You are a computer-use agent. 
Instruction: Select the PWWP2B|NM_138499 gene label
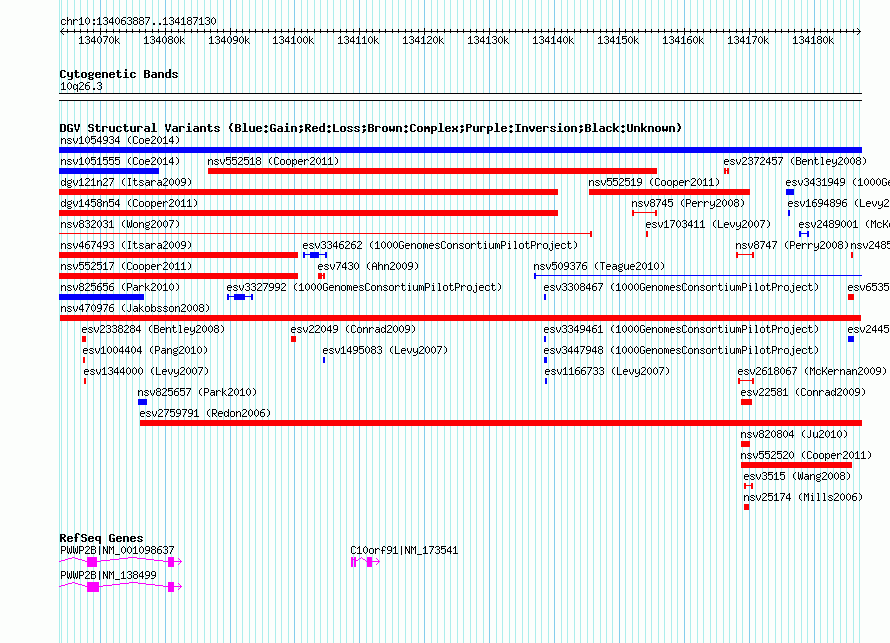pos(108,575)
